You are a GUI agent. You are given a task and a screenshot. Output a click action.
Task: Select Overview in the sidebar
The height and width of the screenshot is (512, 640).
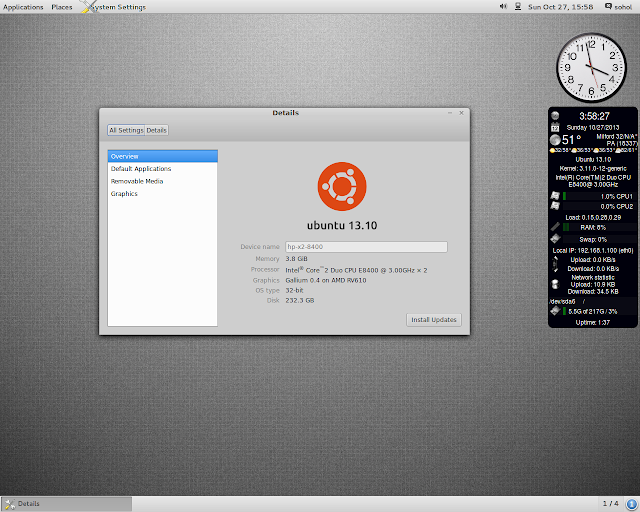pyautogui.click(x=162, y=156)
